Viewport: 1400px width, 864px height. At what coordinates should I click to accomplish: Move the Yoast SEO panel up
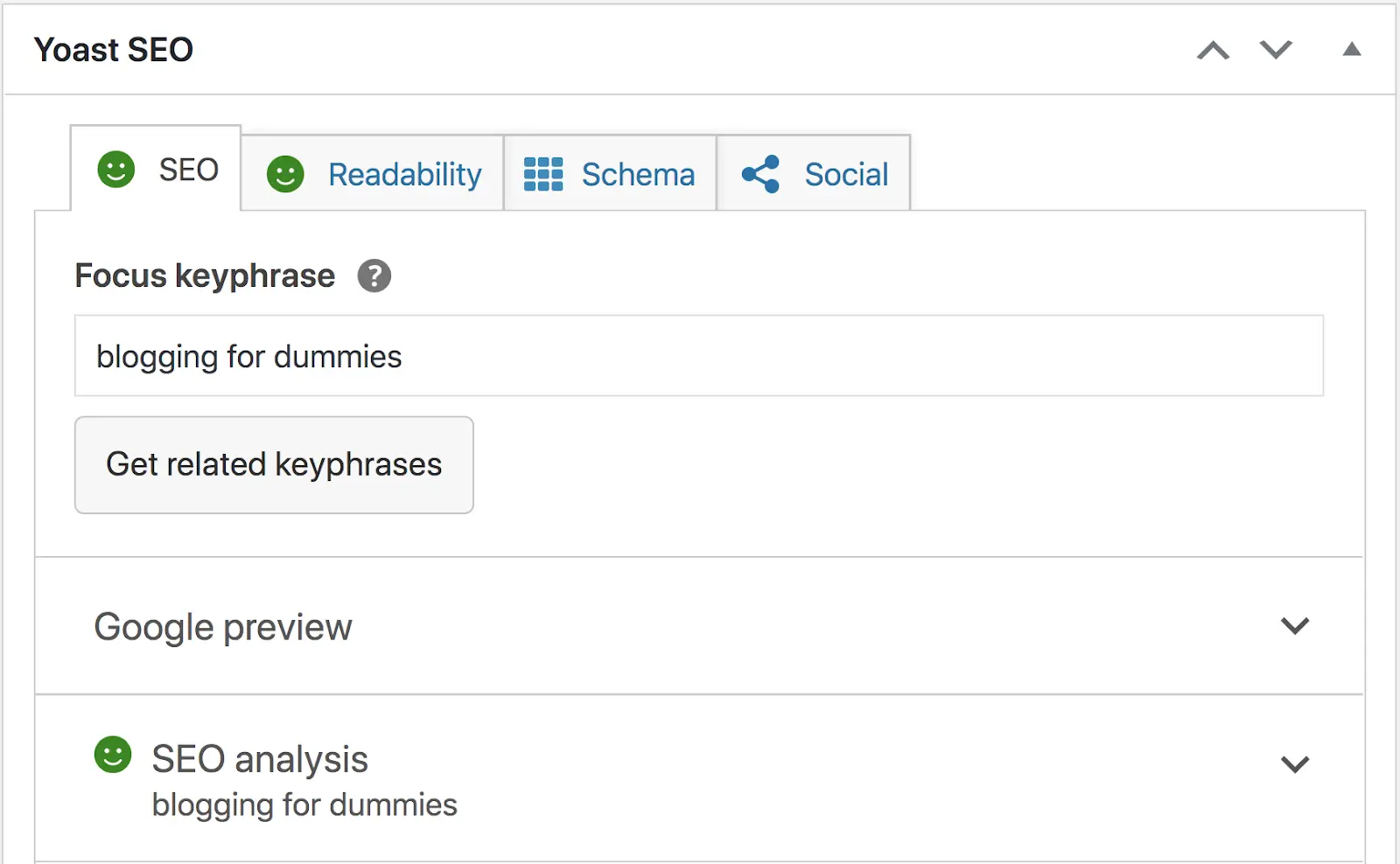click(1213, 50)
